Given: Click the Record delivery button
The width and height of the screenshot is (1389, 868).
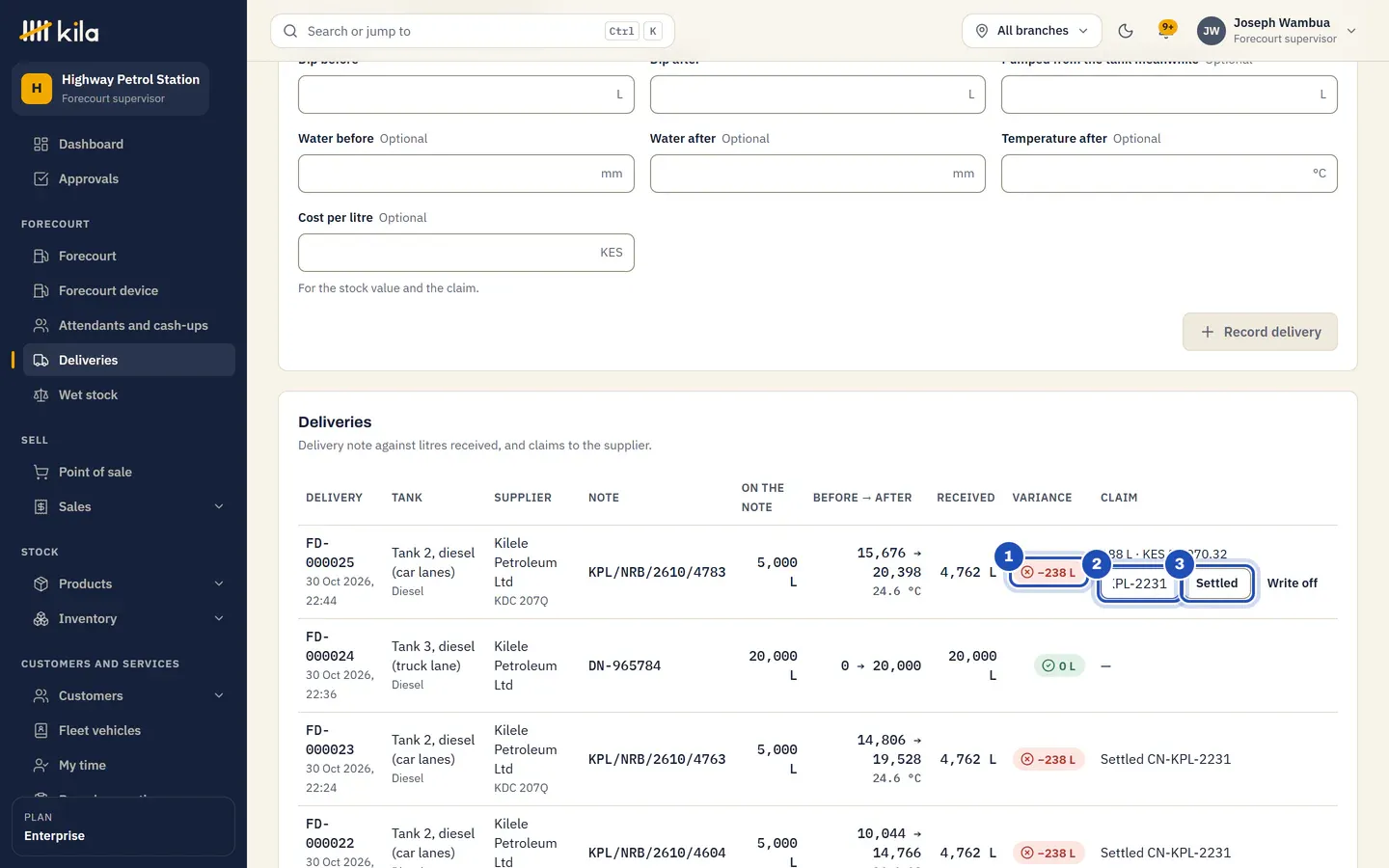Looking at the screenshot, I should tap(1260, 332).
